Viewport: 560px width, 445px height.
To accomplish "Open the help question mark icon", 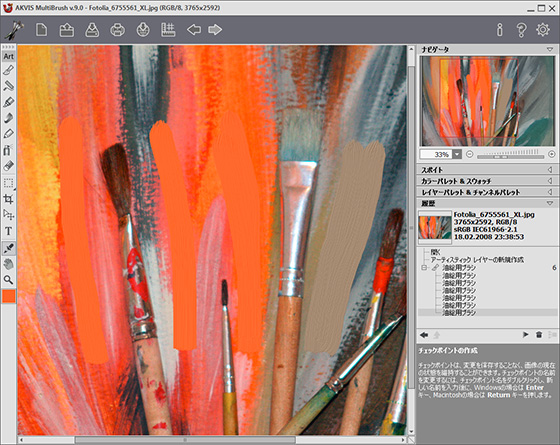I will (x=521, y=30).
